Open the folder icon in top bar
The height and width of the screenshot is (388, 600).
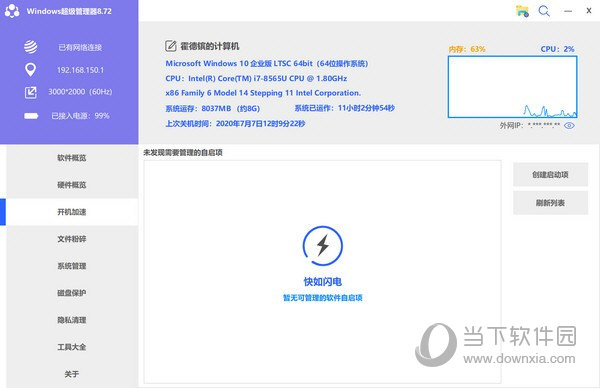pos(522,11)
